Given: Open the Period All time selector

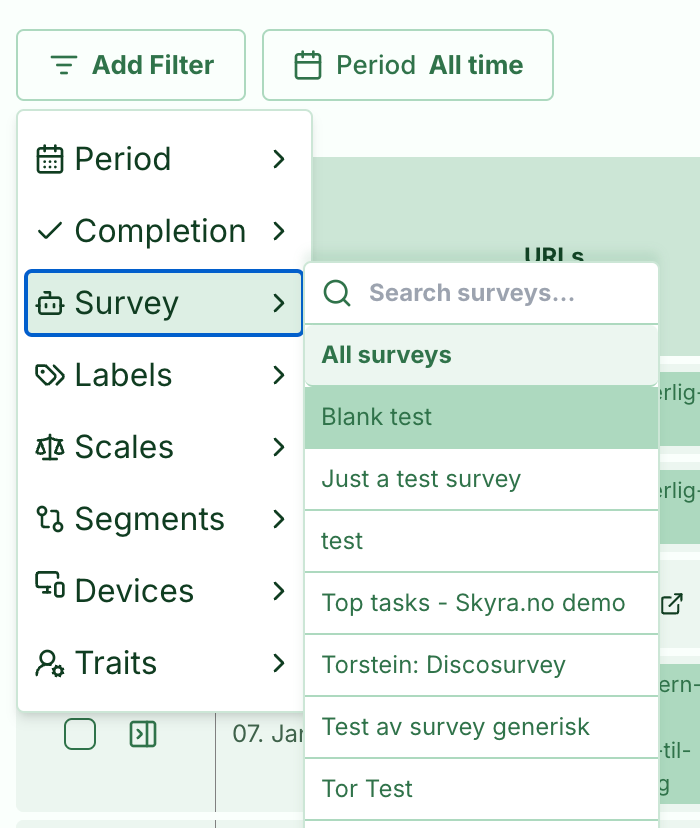Looking at the screenshot, I should (408, 65).
